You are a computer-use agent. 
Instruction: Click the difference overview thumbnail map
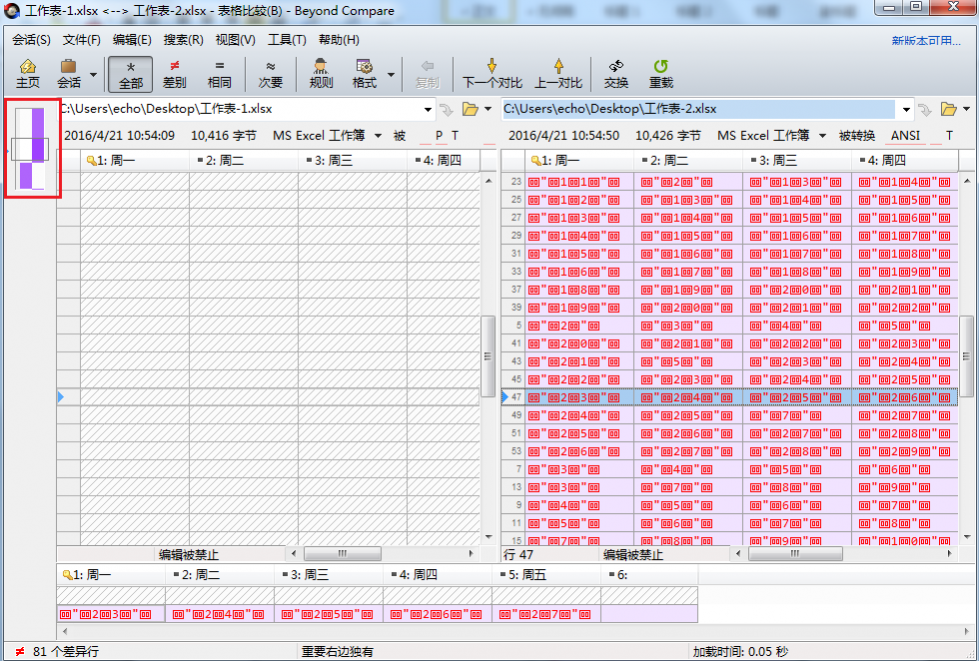32,148
